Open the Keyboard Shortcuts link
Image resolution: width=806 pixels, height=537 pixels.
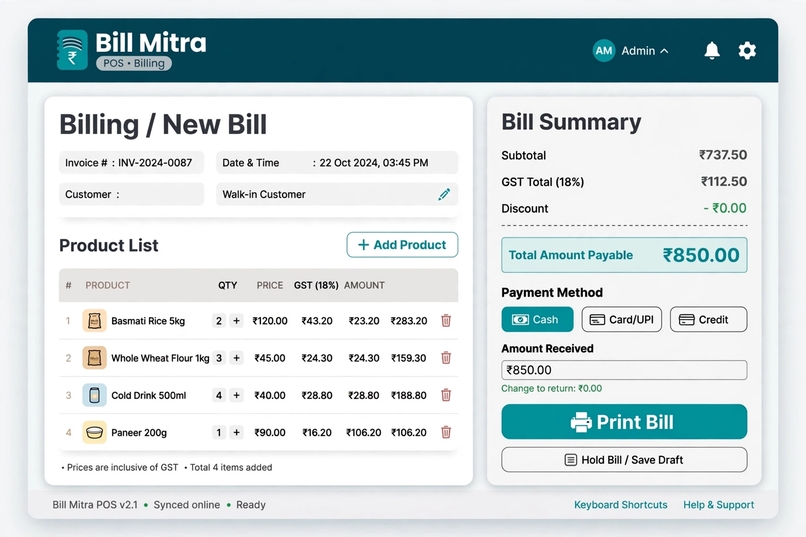[x=620, y=505]
